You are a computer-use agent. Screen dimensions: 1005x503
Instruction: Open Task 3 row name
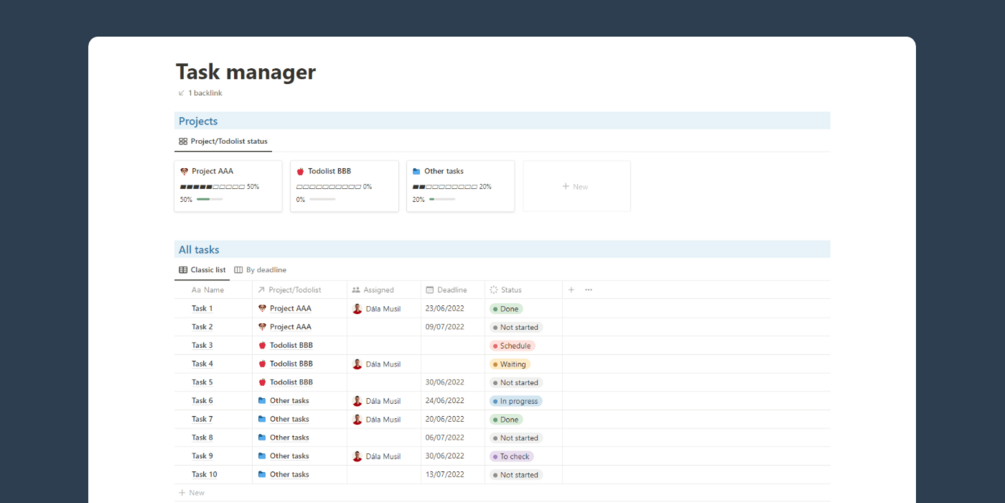(x=203, y=345)
